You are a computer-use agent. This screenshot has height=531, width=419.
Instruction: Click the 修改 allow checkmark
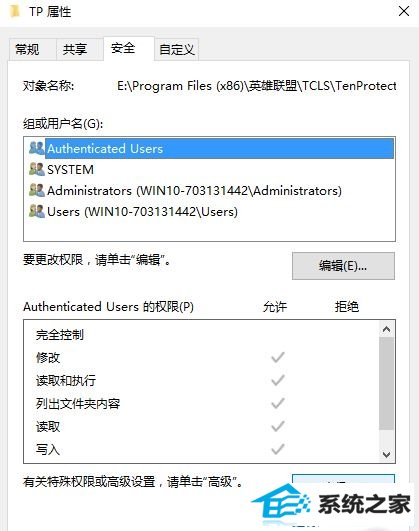pyautogui.click(x=278, y=357)
